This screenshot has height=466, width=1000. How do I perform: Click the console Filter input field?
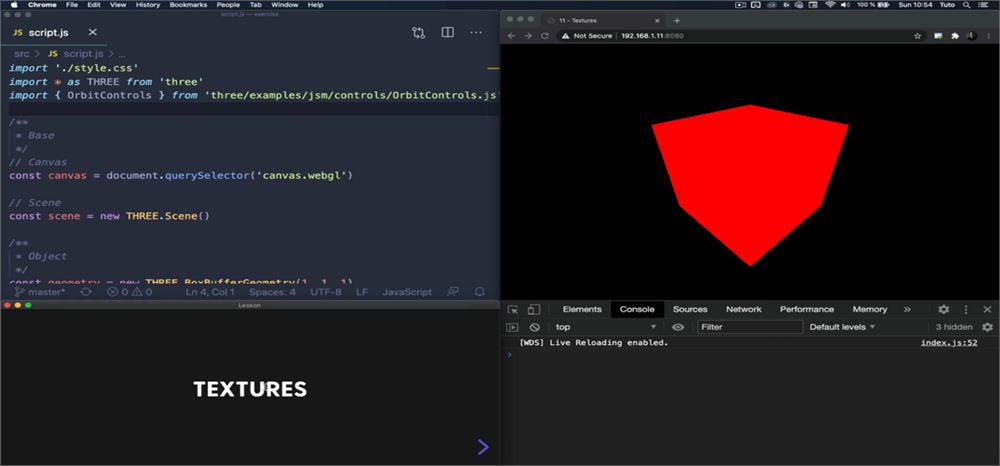[x=750, y=327]
